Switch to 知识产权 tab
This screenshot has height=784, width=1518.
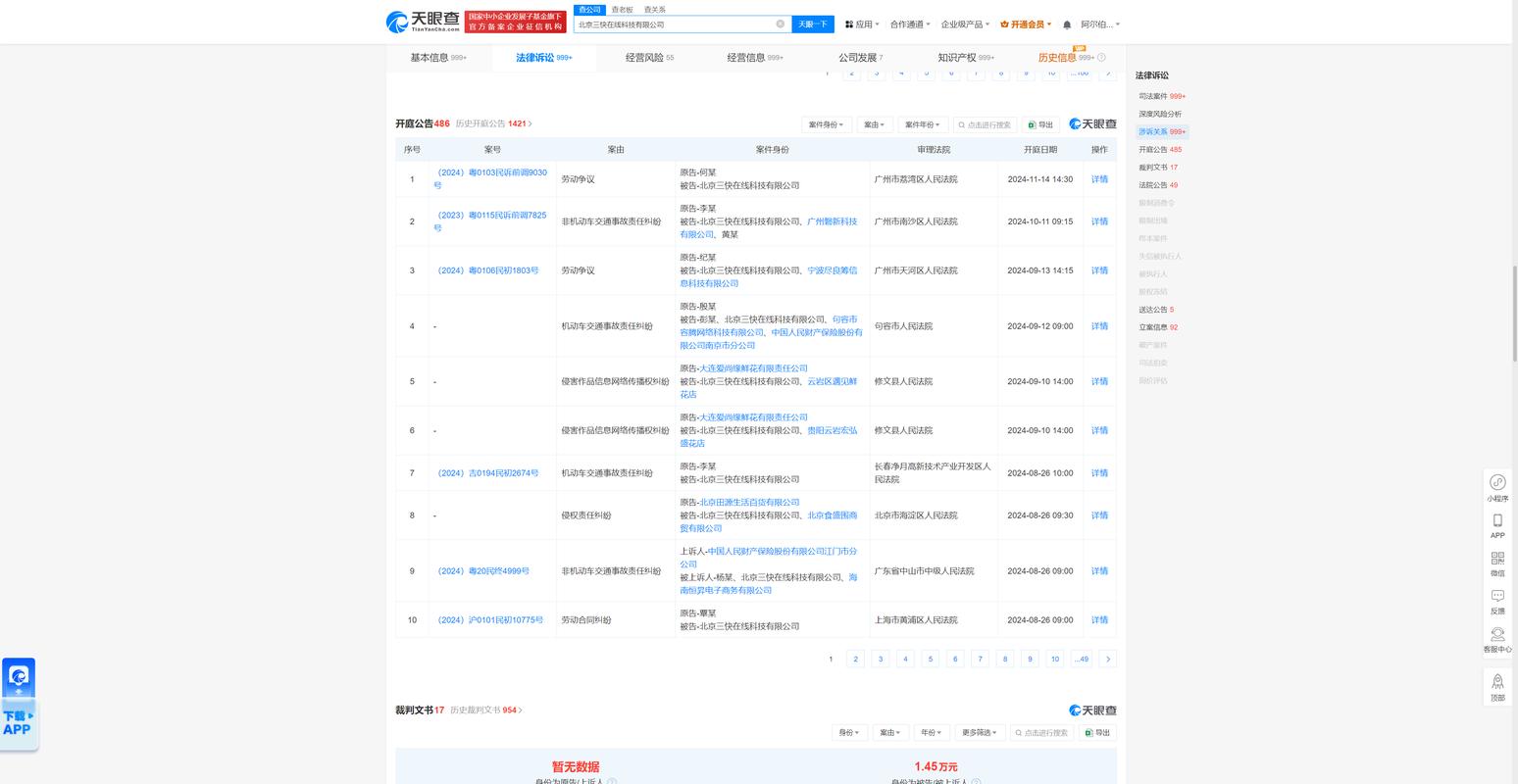pyautogui.click(x=966, y=58)
